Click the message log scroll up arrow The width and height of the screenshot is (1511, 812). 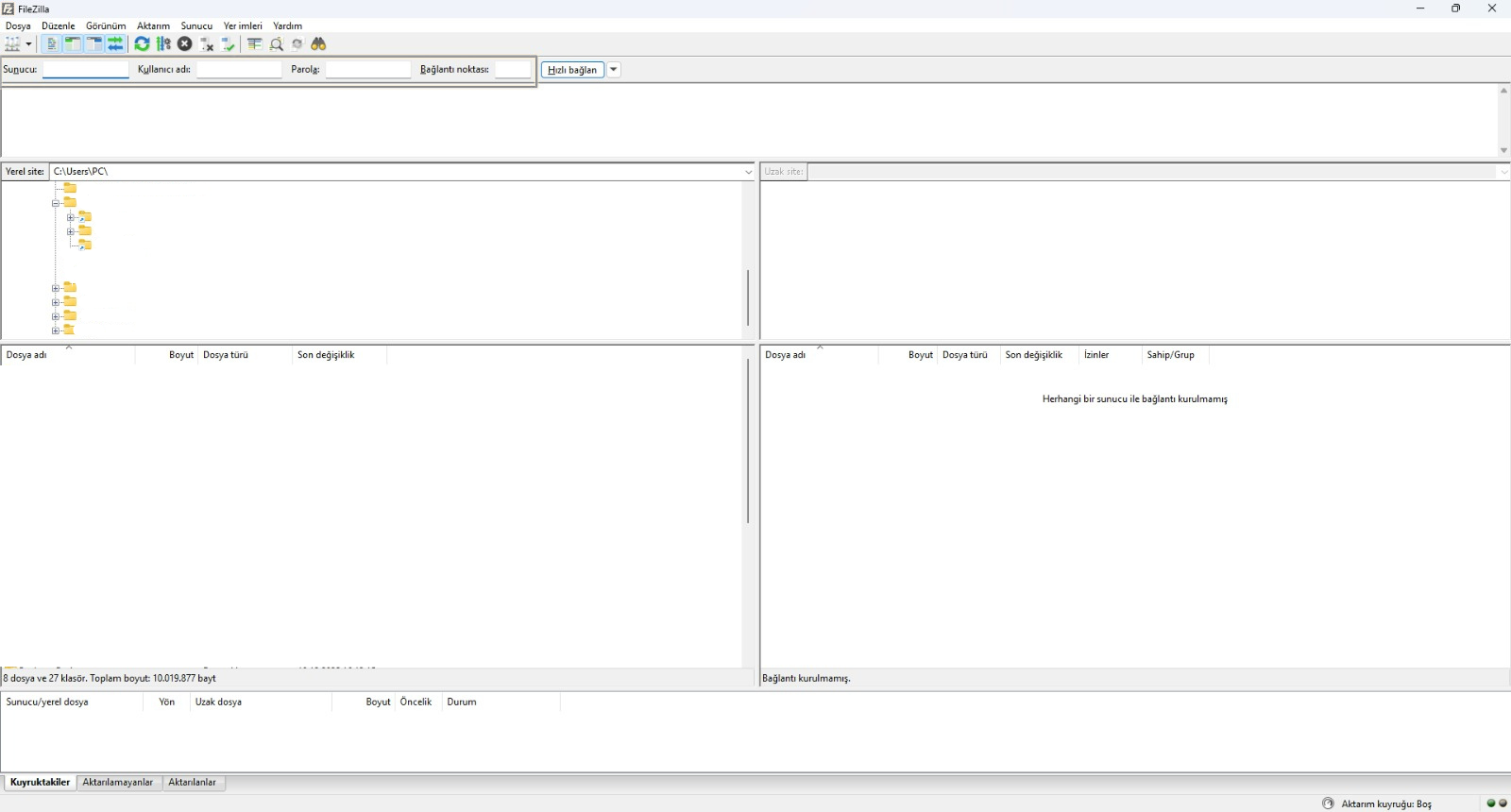(1503, 91)
